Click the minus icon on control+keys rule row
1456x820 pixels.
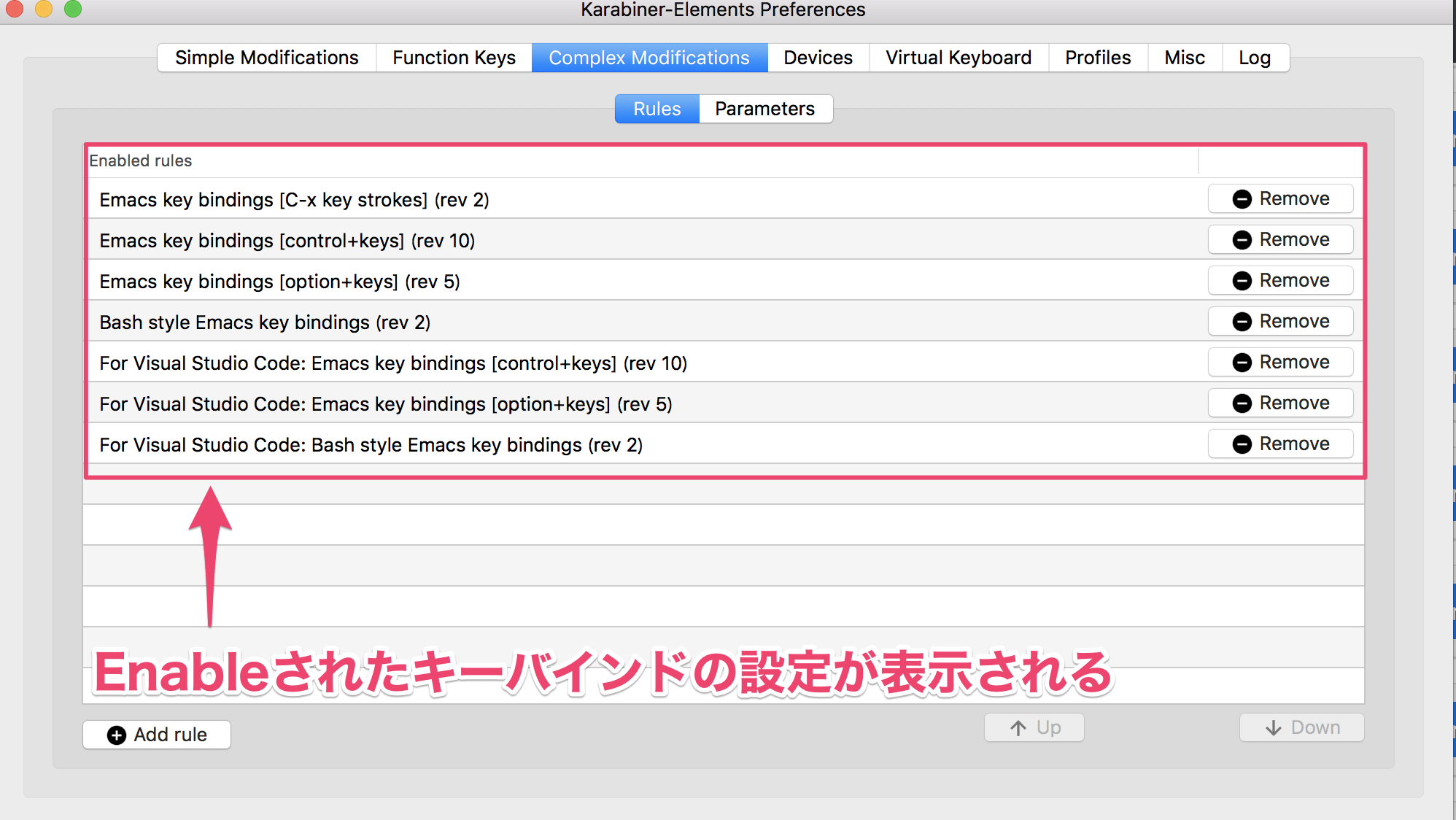(1242, 239)
